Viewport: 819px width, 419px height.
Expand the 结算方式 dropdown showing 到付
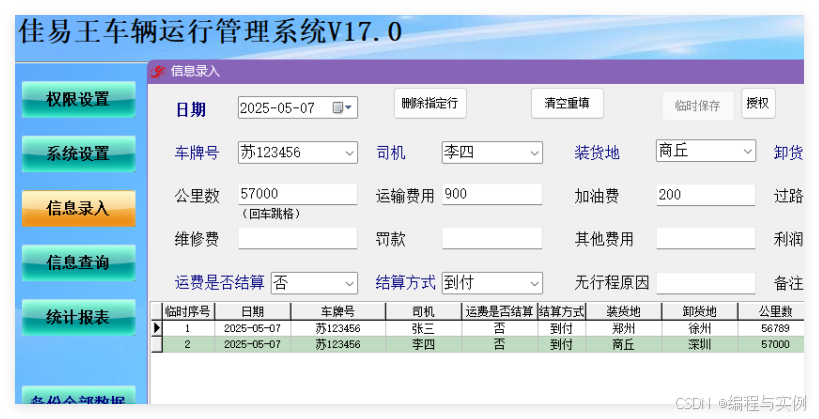point(534,284)
